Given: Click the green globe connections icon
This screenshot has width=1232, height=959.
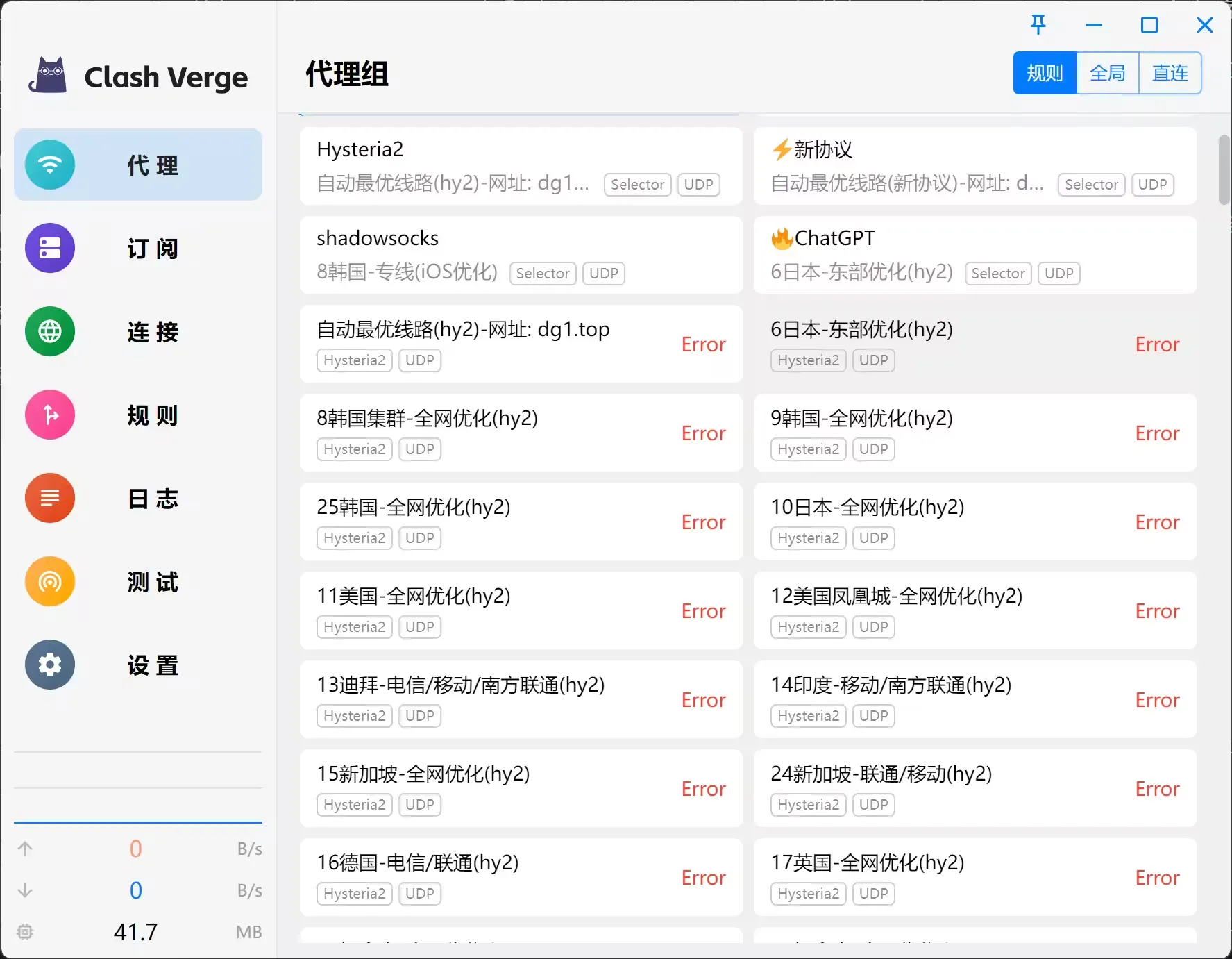Looking at the screenshot, I should coord(50,332).
